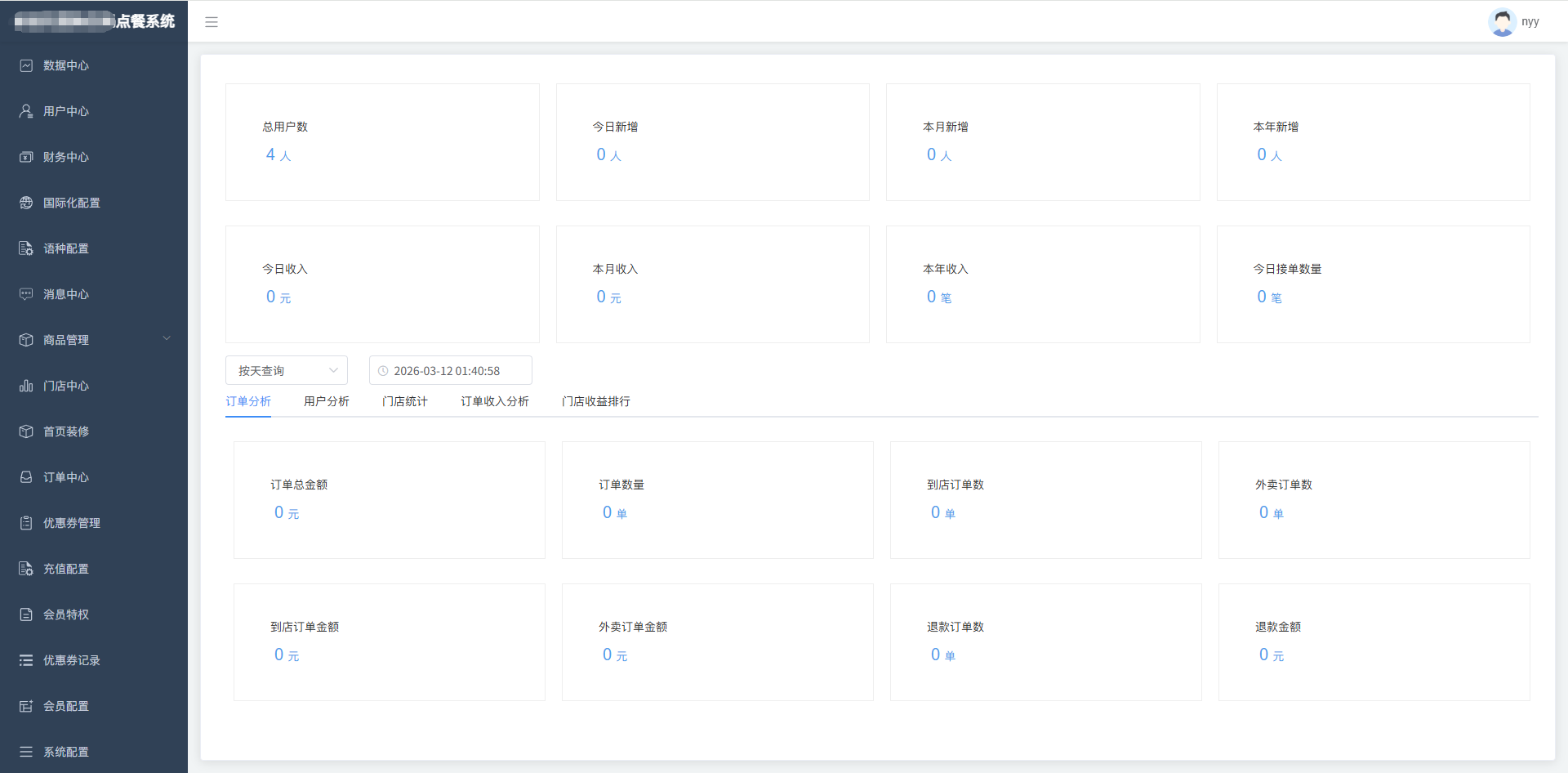The image size is (1568, 773).
Task: Select the 门店收益排行 tab
Action: point(595,401)
